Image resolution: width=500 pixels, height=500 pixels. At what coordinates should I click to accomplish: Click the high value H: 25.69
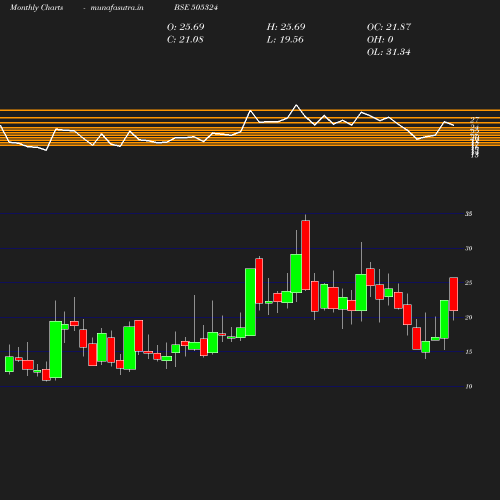(286, 27)
